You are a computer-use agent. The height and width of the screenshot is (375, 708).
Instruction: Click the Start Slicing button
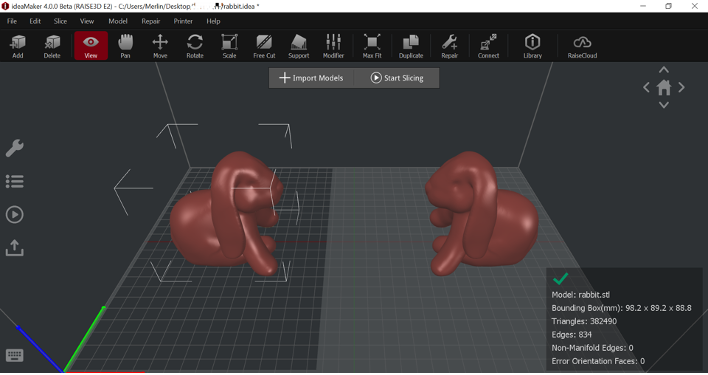coord(397,78)
